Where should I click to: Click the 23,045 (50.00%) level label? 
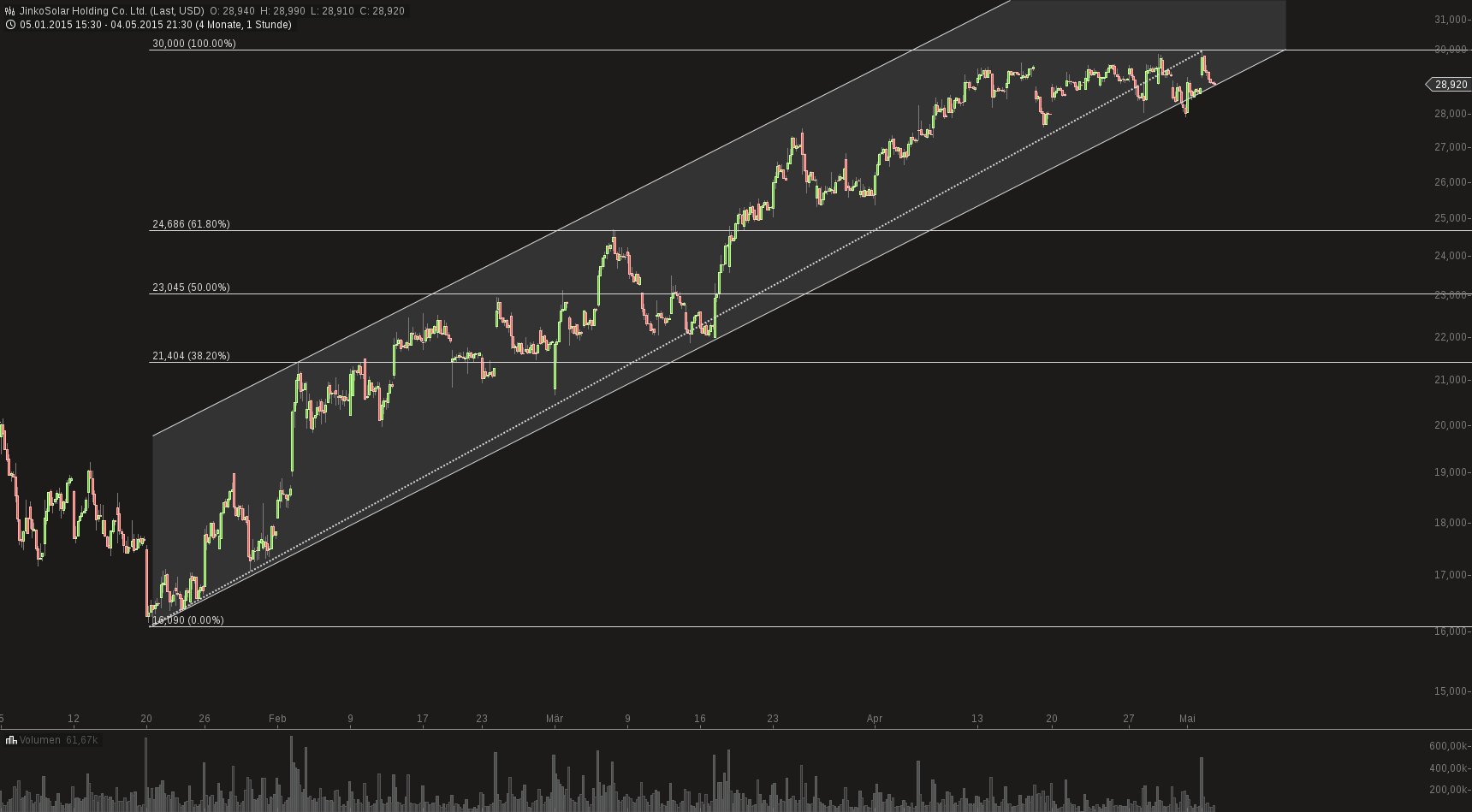(x=192, y=287)
